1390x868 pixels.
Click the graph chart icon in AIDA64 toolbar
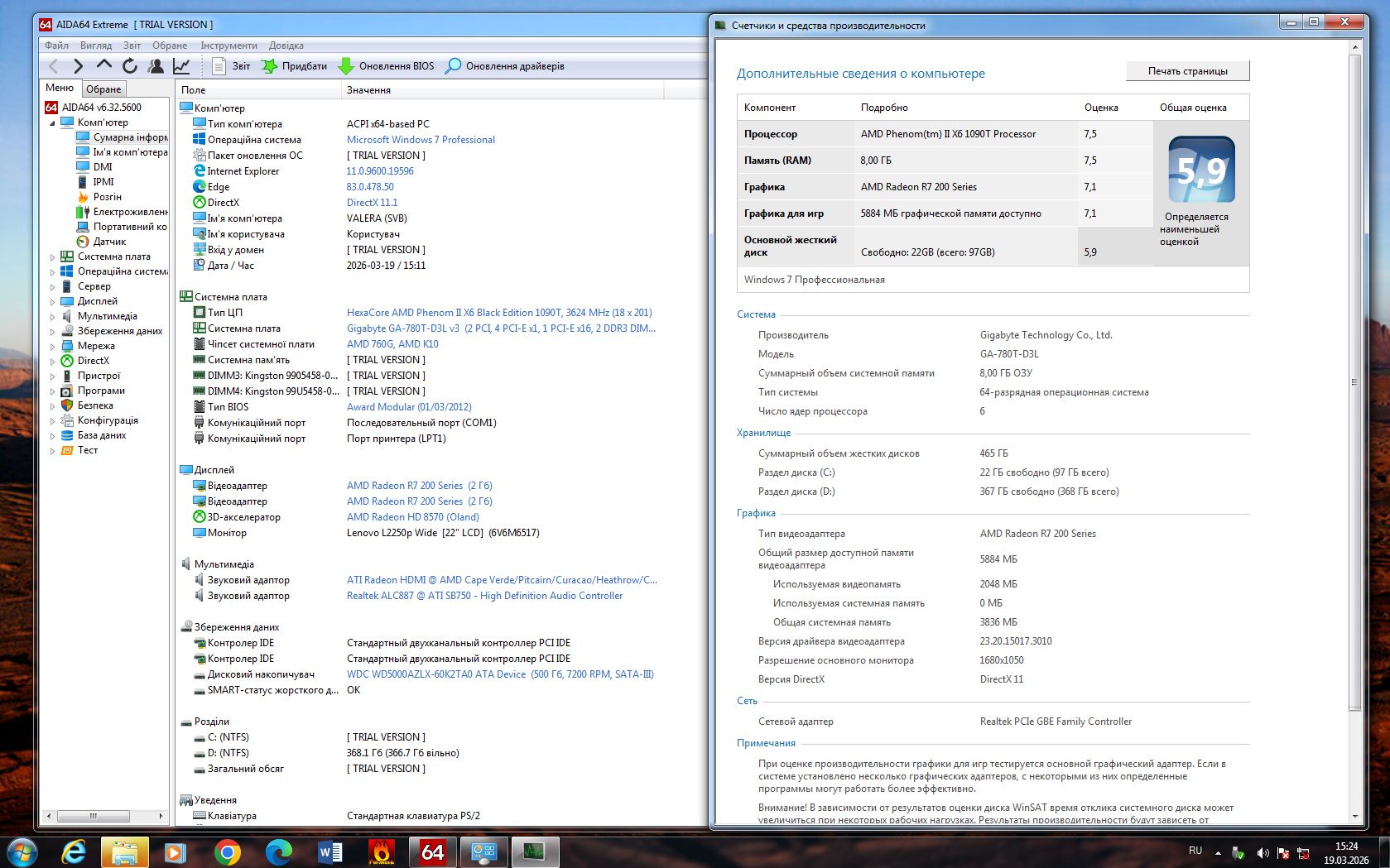click(x=181, y=66)
